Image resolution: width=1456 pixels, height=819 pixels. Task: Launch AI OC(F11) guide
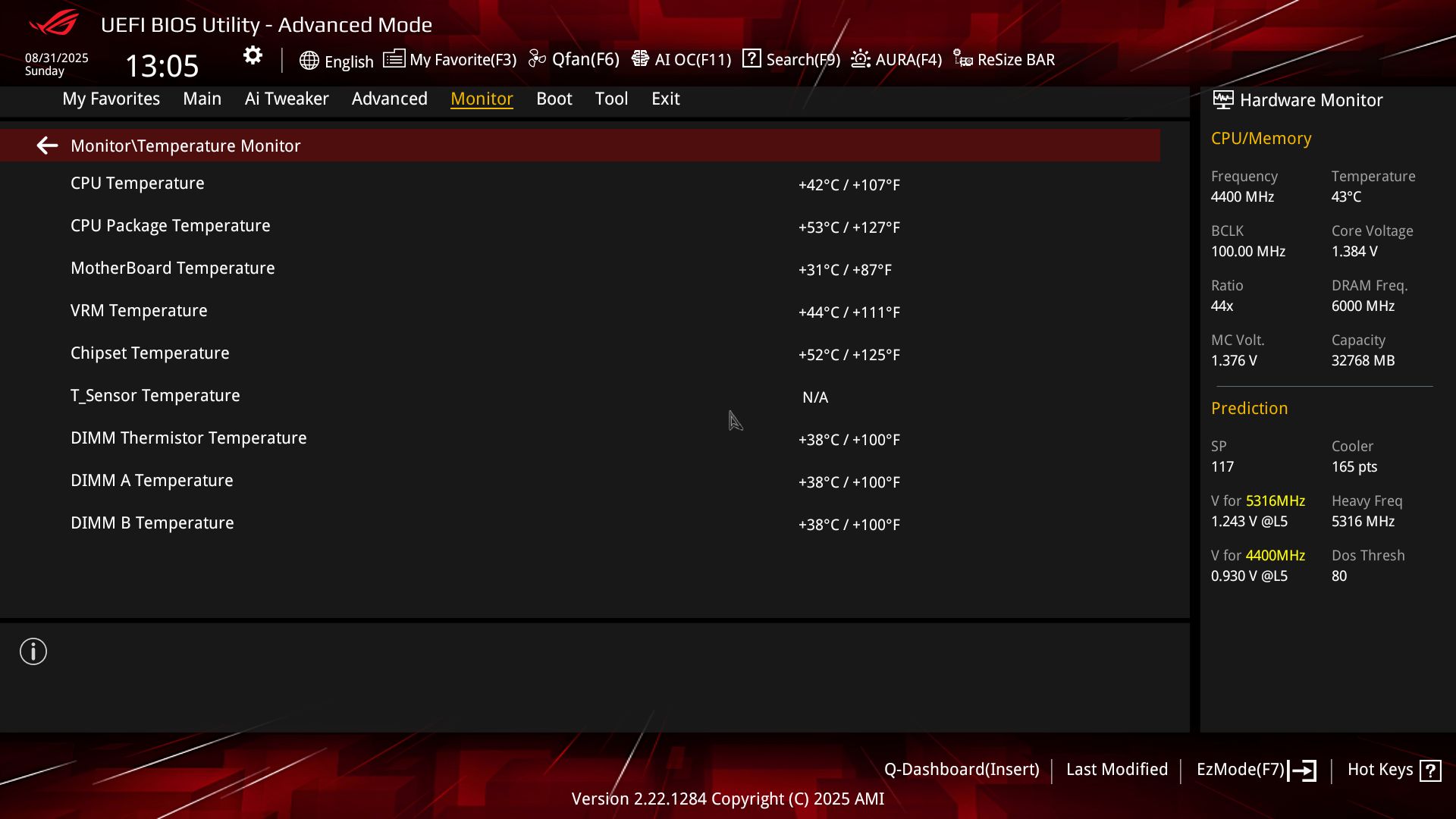681,59
